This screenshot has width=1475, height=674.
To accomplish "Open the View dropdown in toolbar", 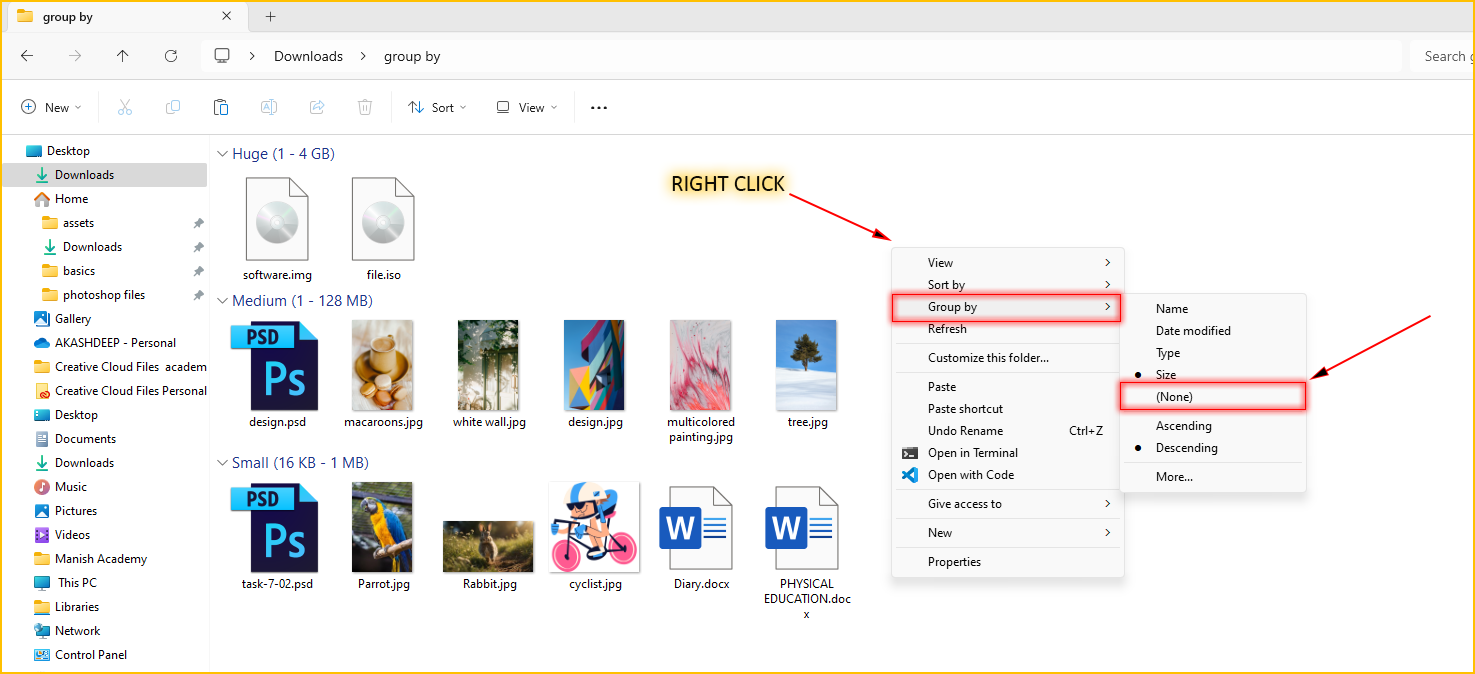I will coord(526,107).
